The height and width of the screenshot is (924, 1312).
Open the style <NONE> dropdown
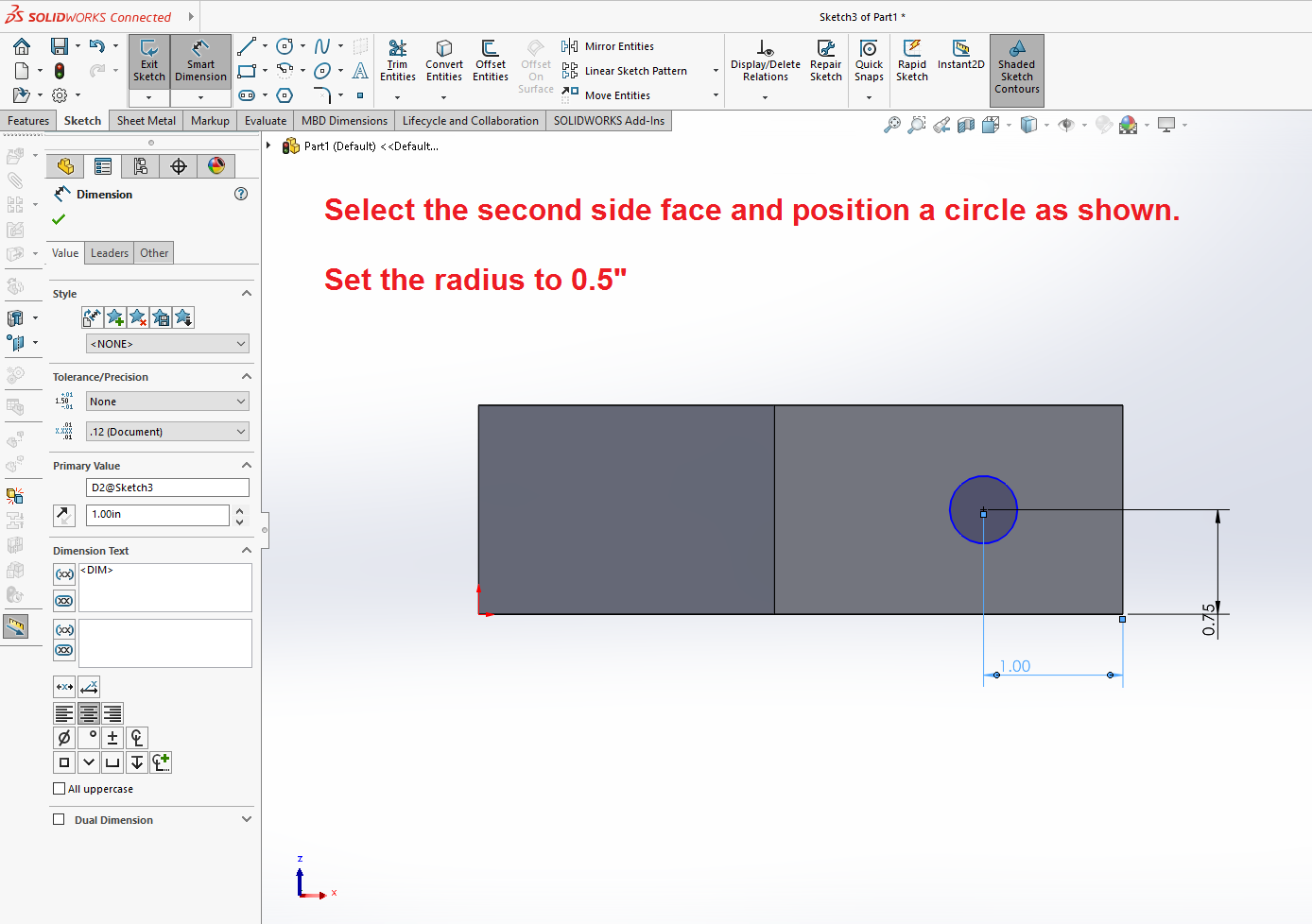[x=167, y=344]
